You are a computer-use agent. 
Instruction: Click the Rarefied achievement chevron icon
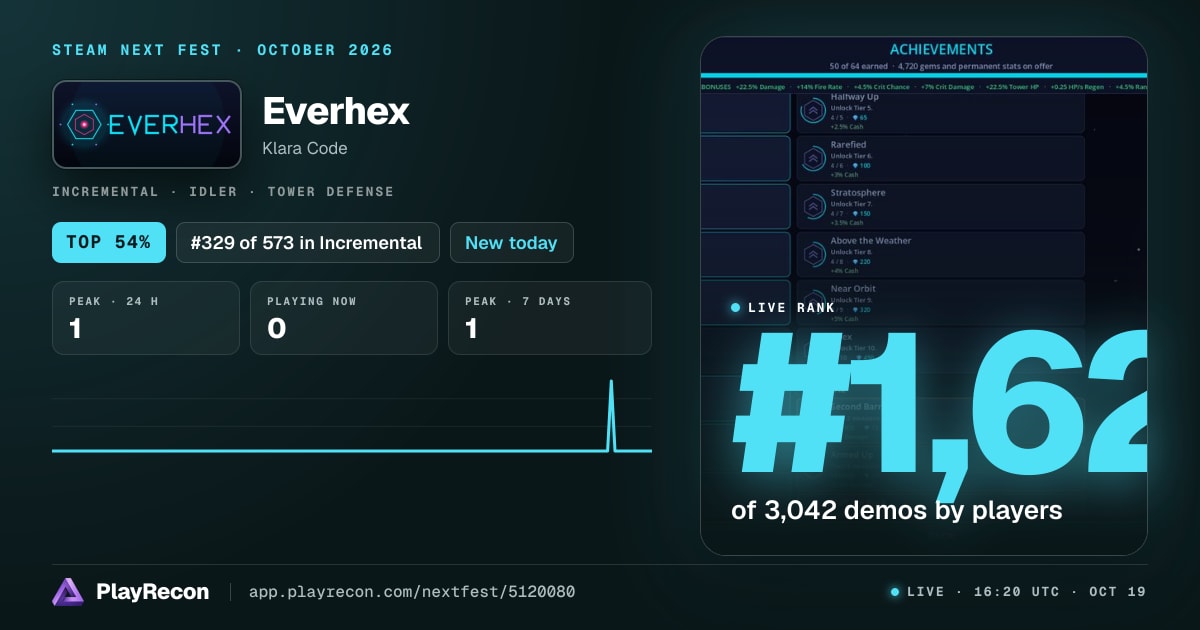[x=812, y=159]
